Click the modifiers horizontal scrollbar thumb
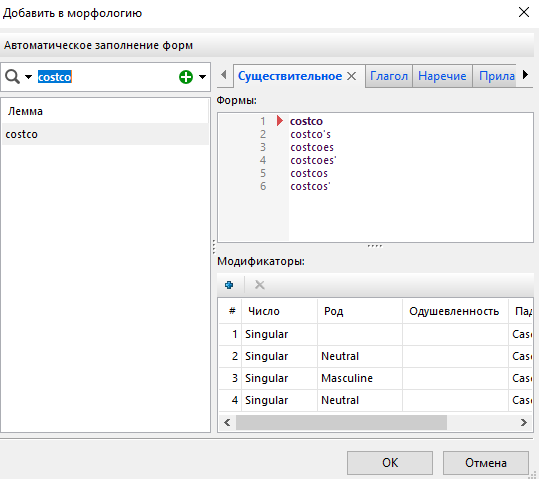This screenshot has width=539, height=479. [x=341, y=422]
